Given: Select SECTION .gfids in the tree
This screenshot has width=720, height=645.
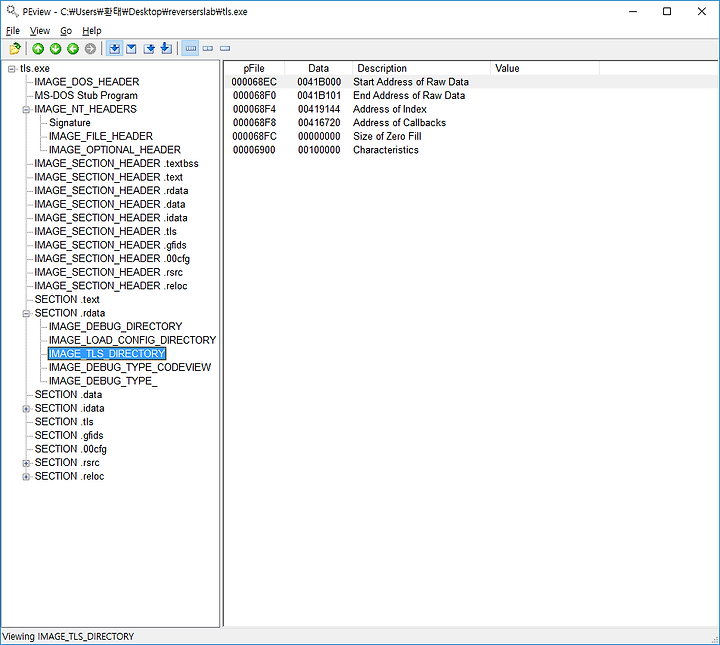Looking at the screenshot, I should tap(69, 435).
